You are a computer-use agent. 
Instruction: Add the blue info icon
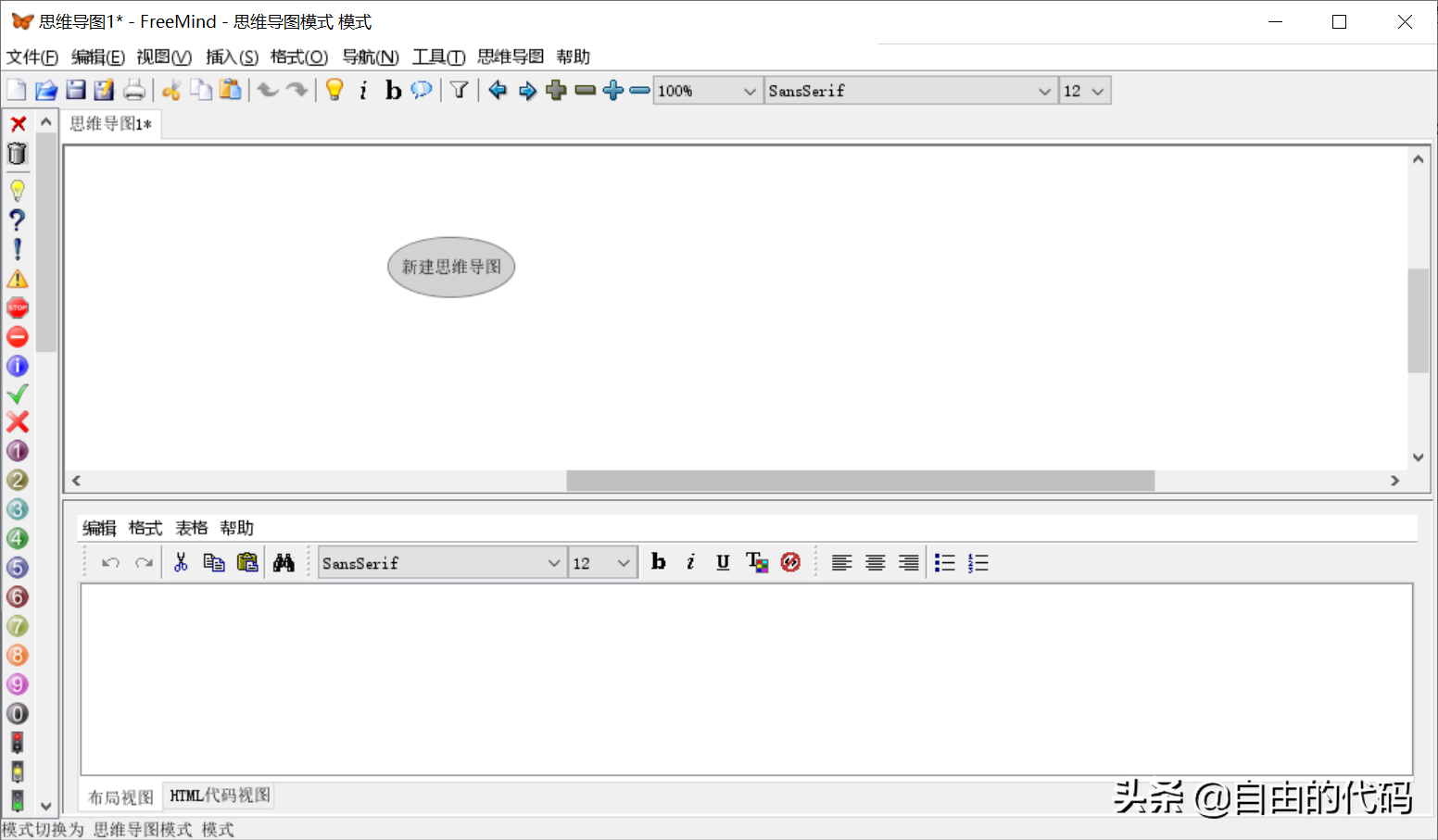tap(18, 366)
